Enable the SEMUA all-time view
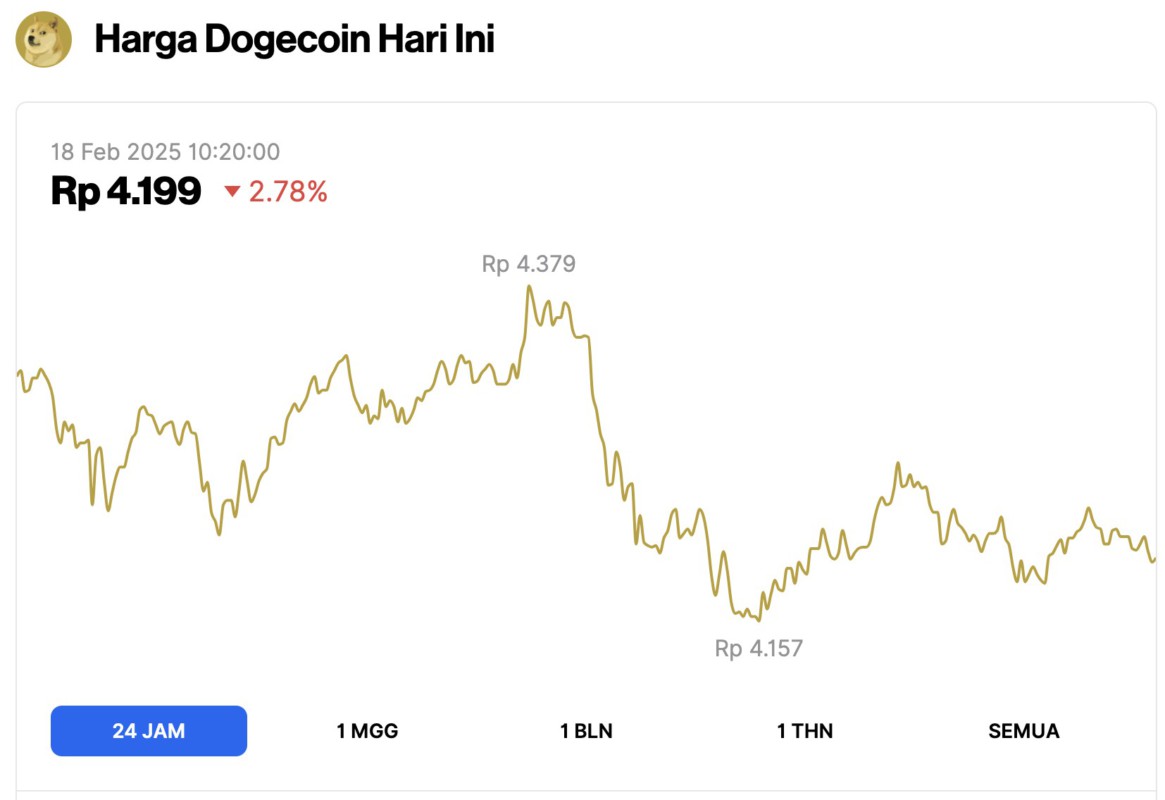The image size is (1165, 800). click(x=1022, y=731)
